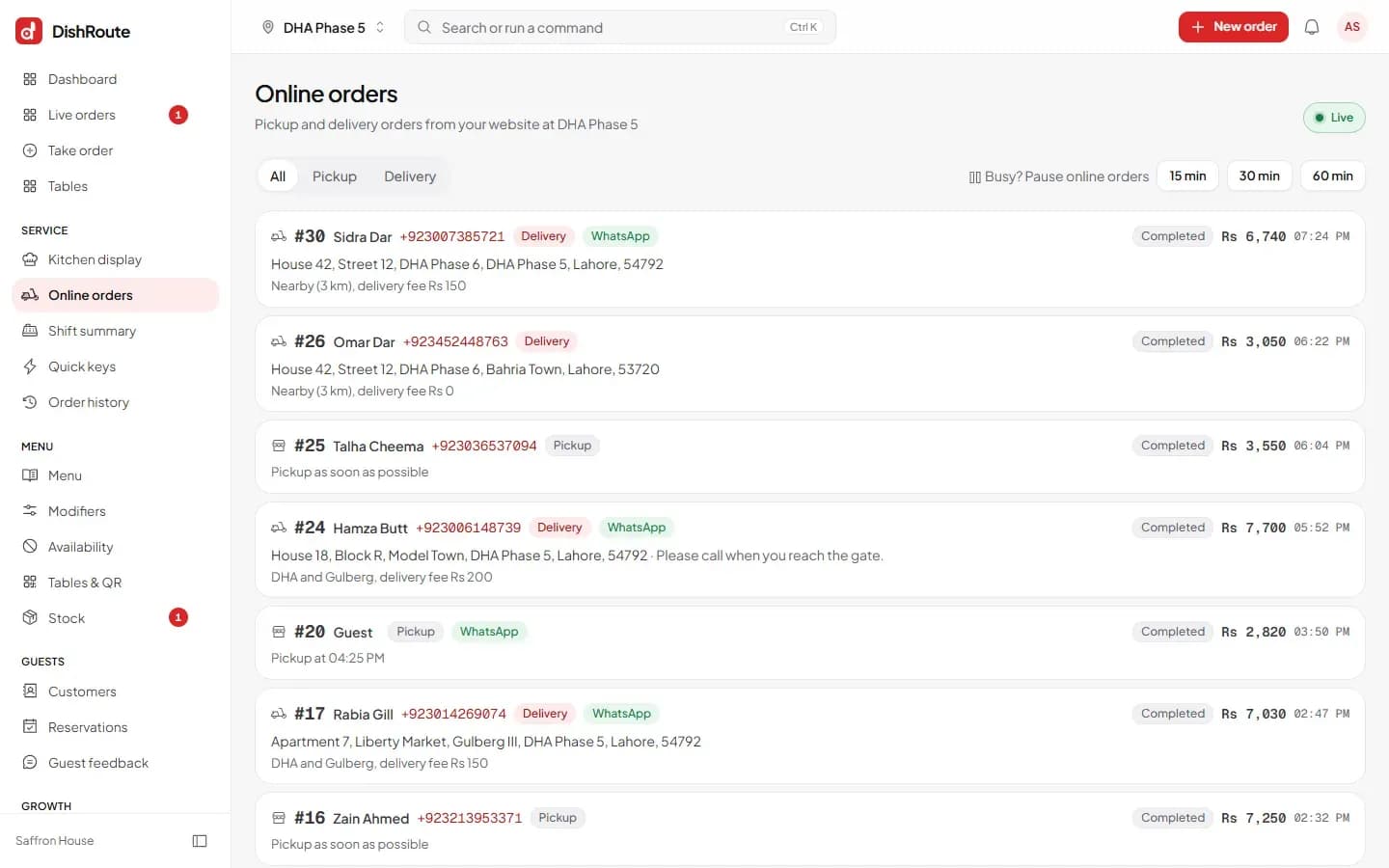Open Dashboard from sidebar

tap(116, 79)
